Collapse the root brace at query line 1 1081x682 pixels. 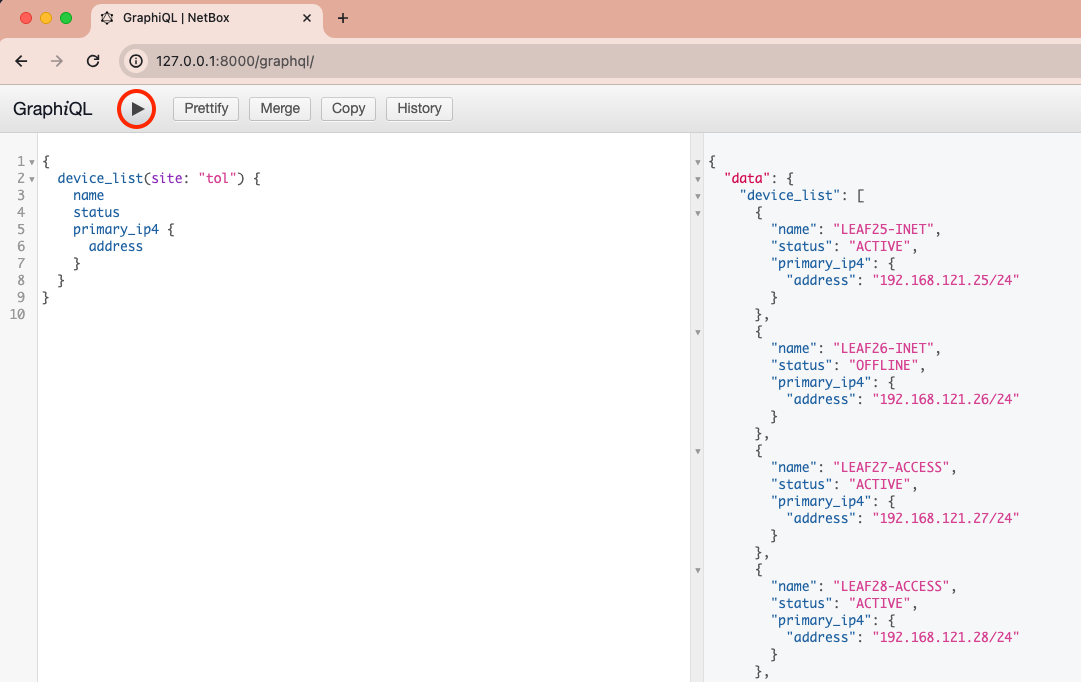(x=32, y=162)
